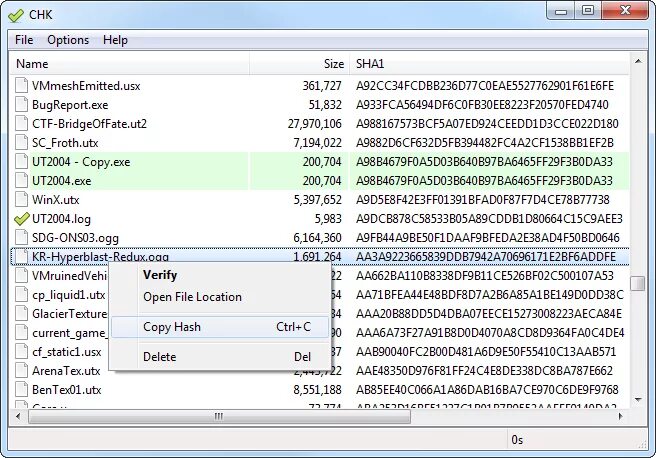Sort by the Size column header
The height and width of the screenshot is (458, 656).
tap(300, 64)
